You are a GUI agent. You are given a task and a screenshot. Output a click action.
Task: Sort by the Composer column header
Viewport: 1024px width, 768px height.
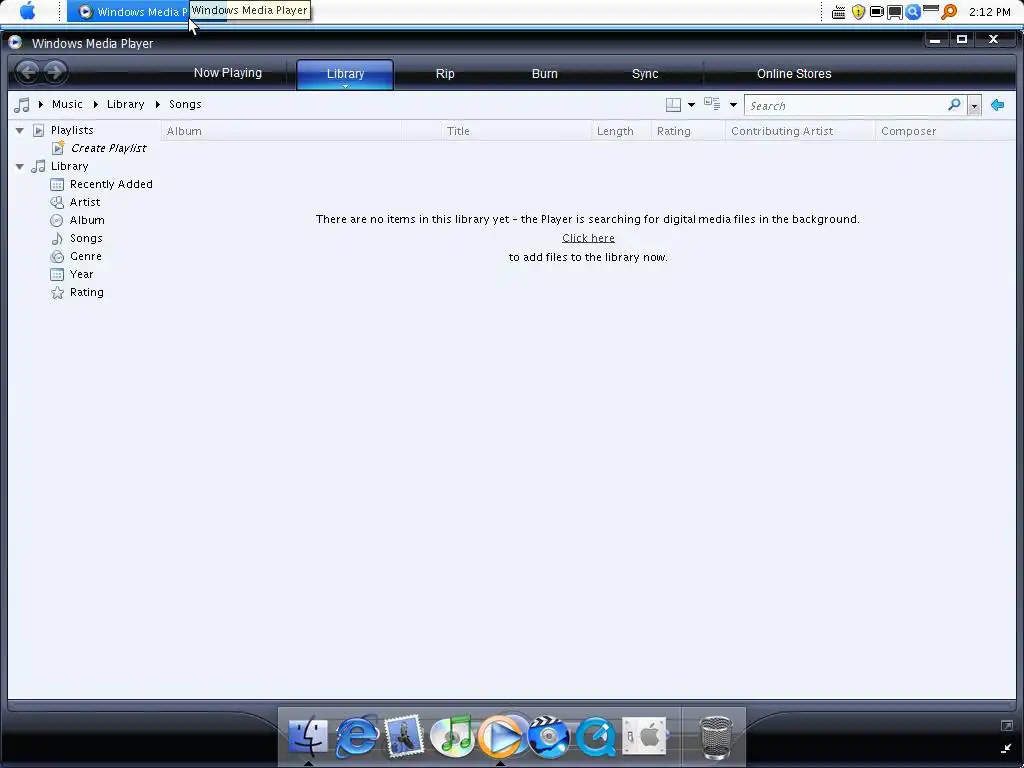pyautogui.click(x=945, y=131)
